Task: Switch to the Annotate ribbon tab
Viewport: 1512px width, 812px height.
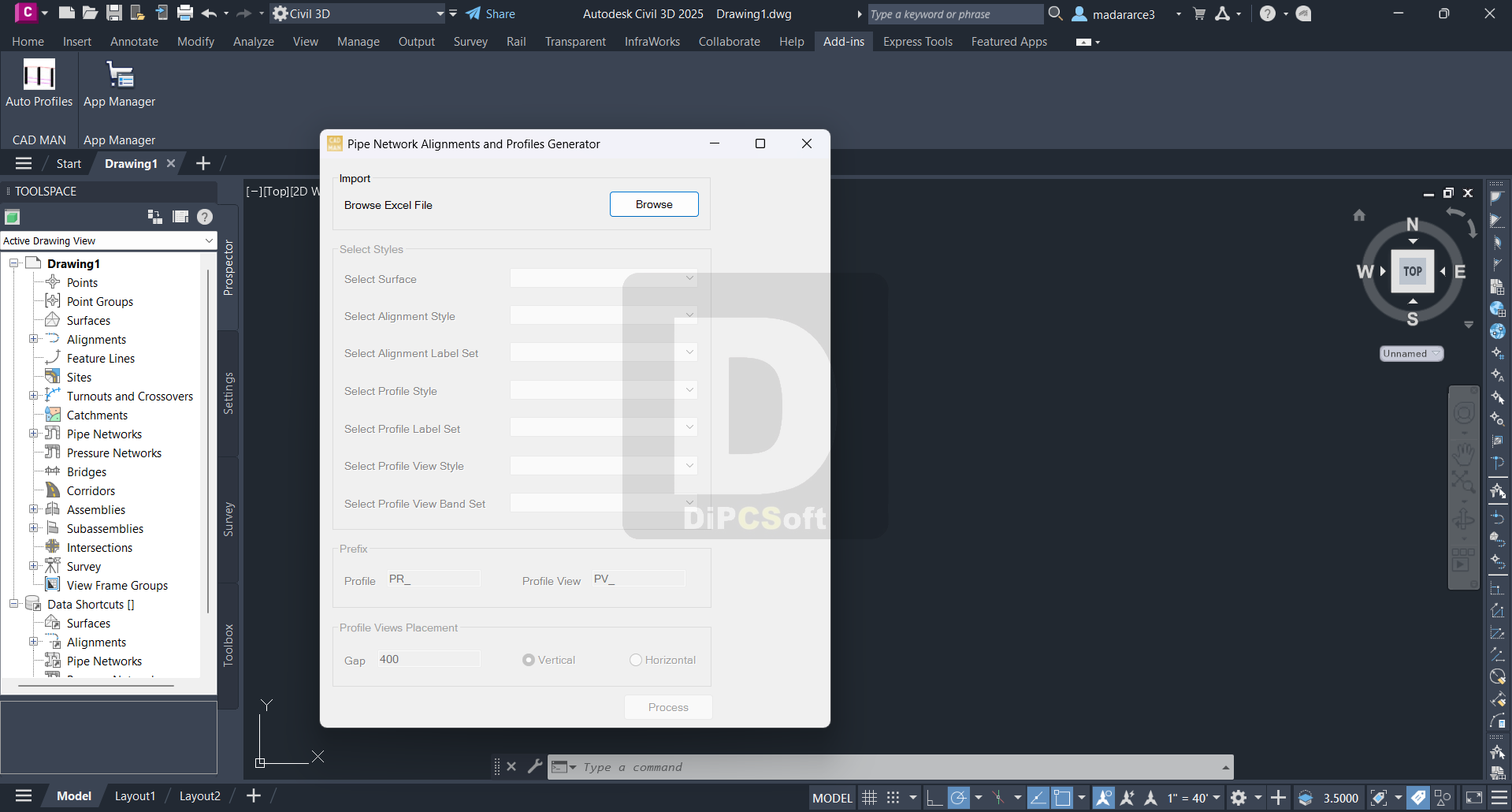Action: (x=134, y=42)
